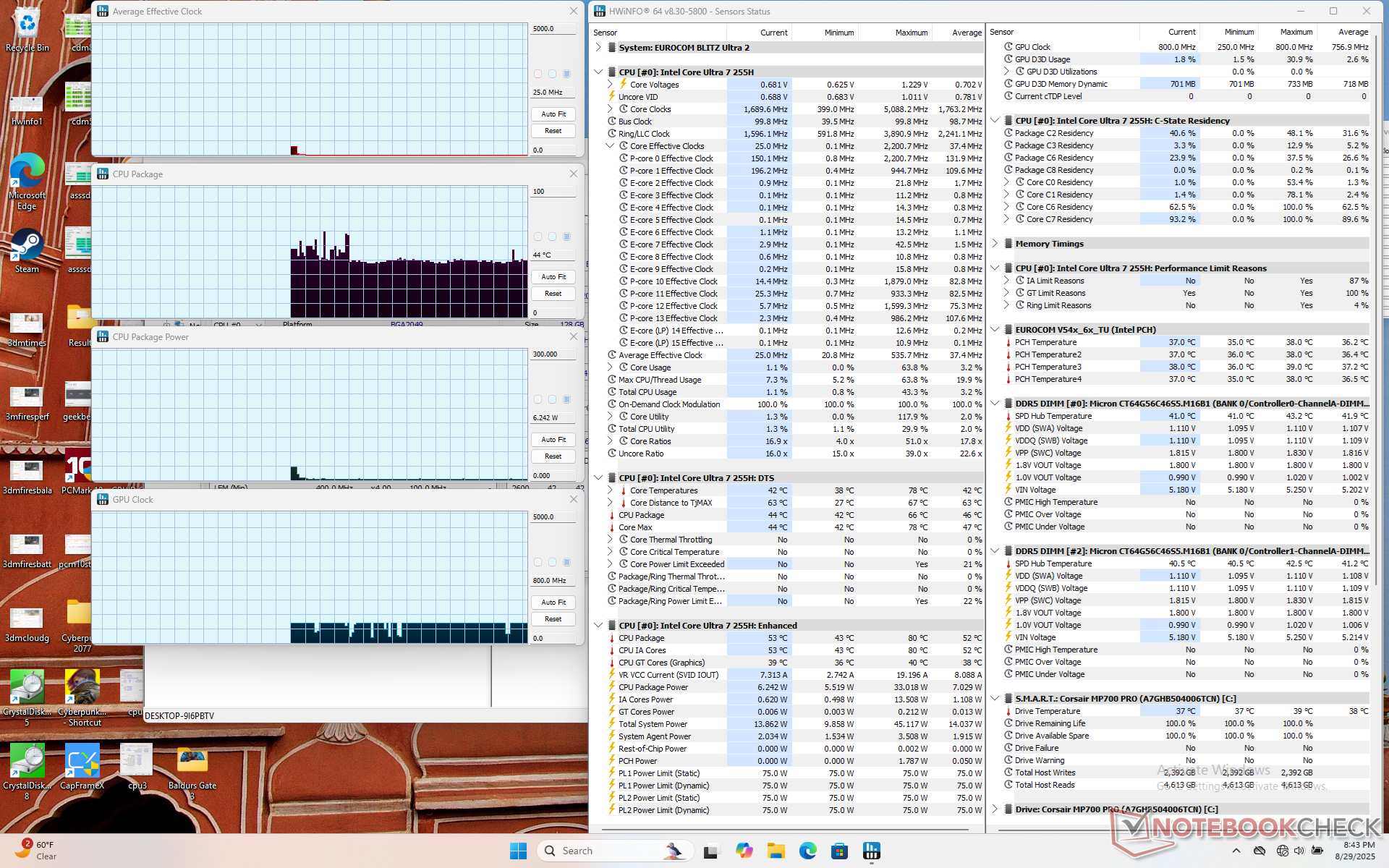Image resolution: width=1389 pixels, height=868 pixels.
Task: Open Task View from the taskbar
Action: (x=710, y=851)
